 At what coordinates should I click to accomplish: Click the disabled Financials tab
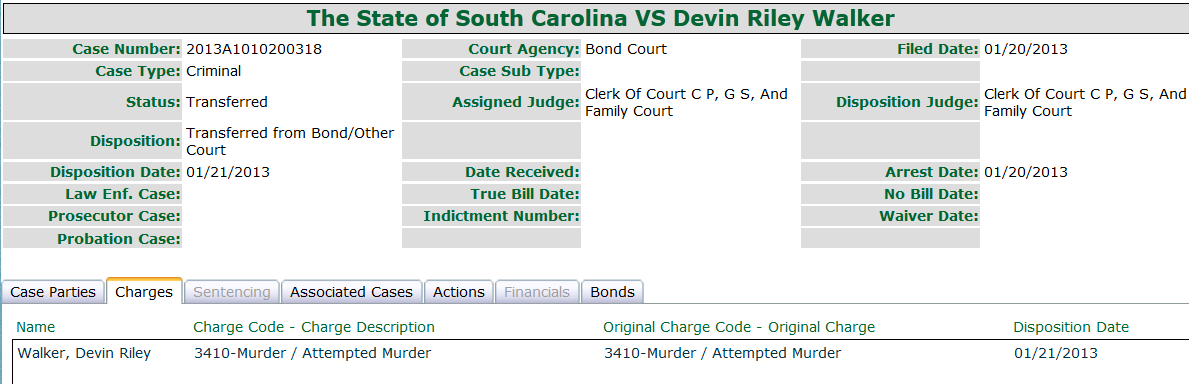[x=537, y=292]
